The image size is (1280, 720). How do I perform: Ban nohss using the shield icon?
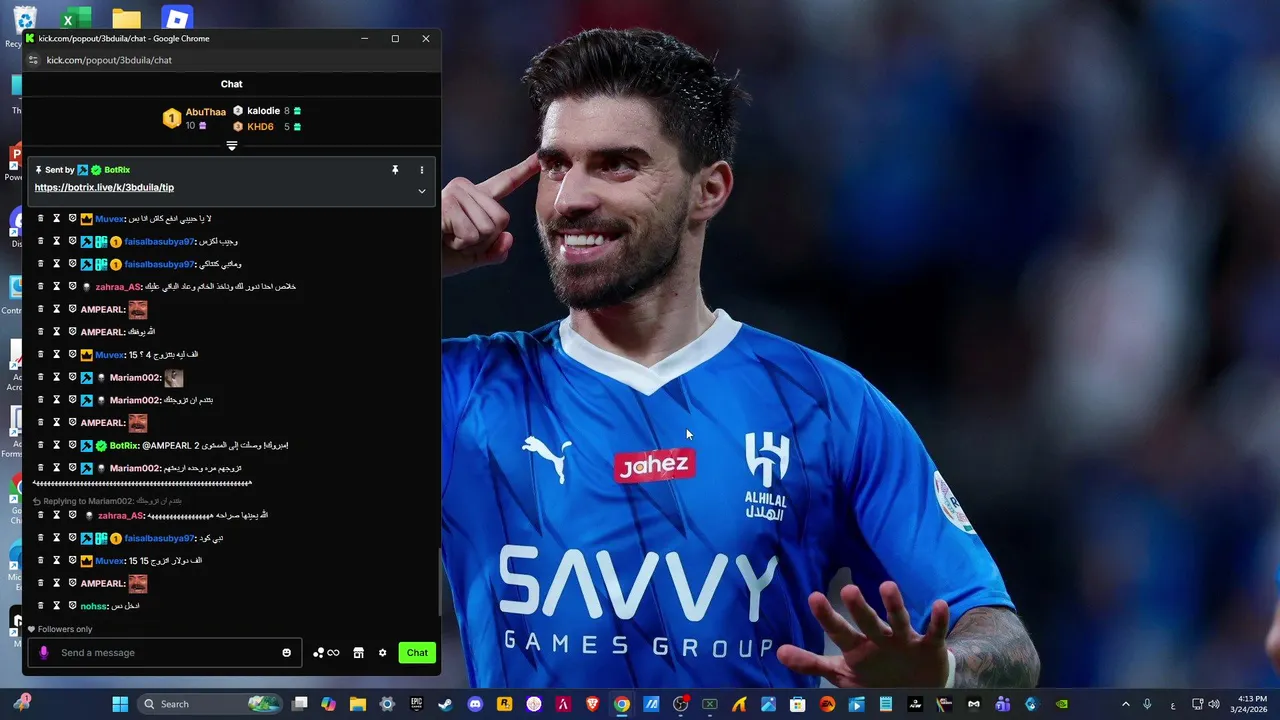pyautogui.click(x=72, y=606)
